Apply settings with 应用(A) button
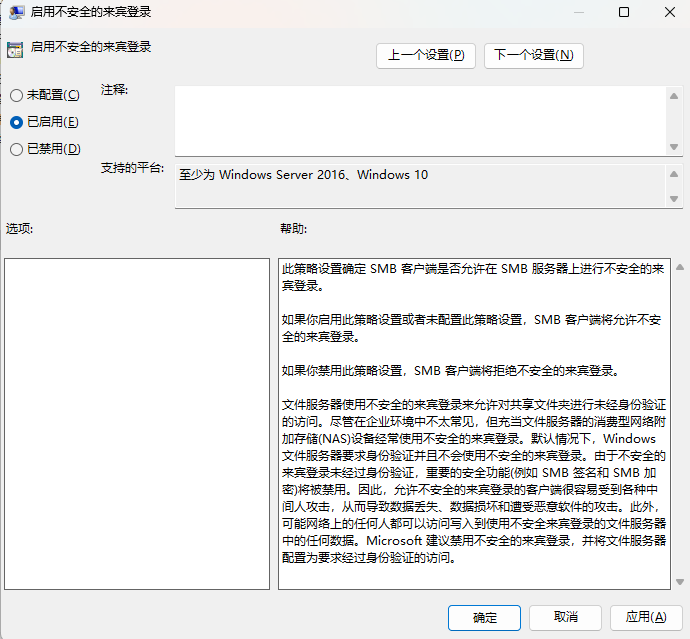This screenshot has height=639, width=690. click(x=646, y=617)
